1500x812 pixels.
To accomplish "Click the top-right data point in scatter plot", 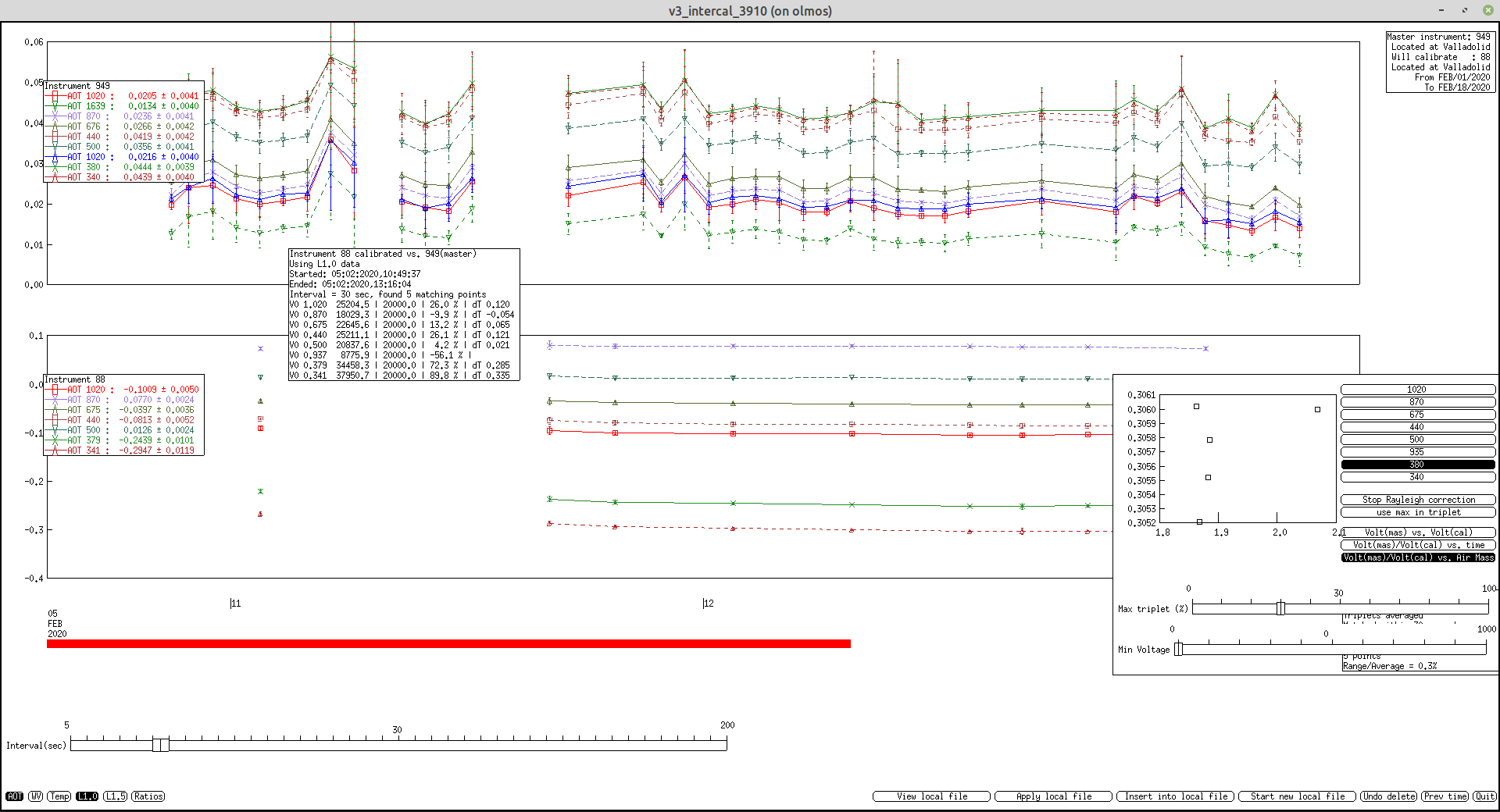I will (x=1317, y=409).
